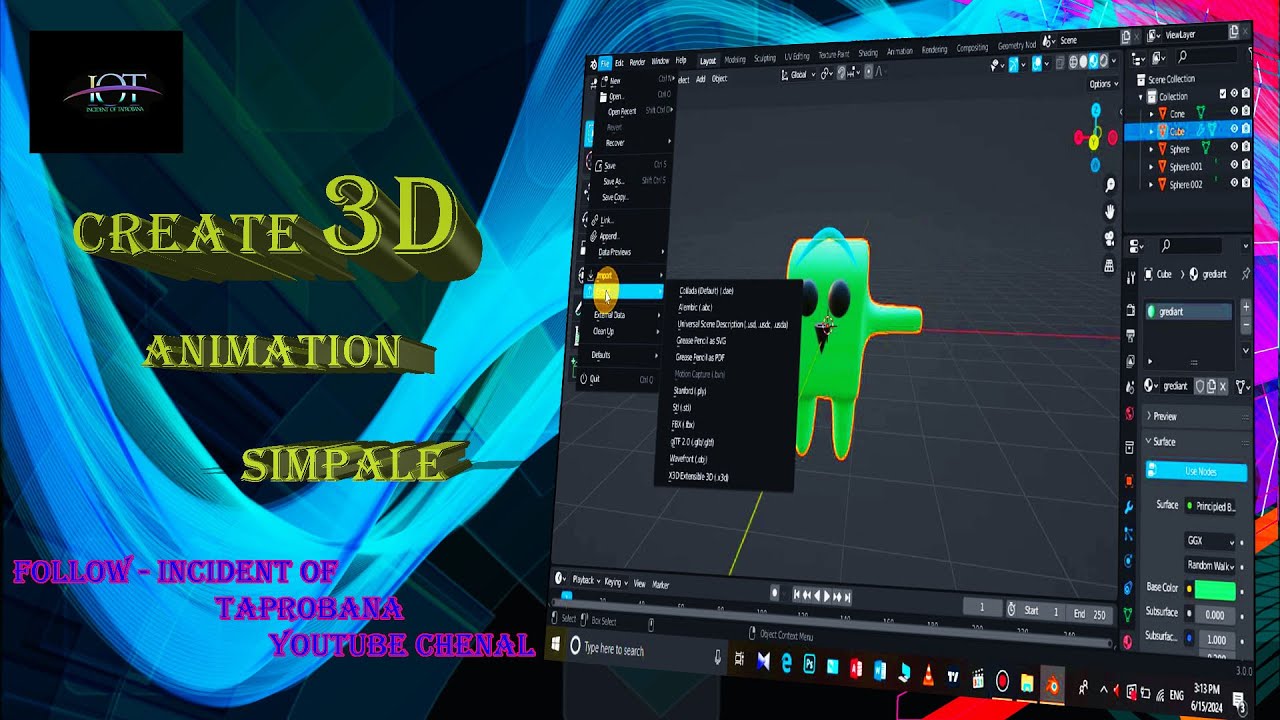Click the pin icon next to grediant breadcrumb
Screen dimensions: 1280x720
point(1245,274)
